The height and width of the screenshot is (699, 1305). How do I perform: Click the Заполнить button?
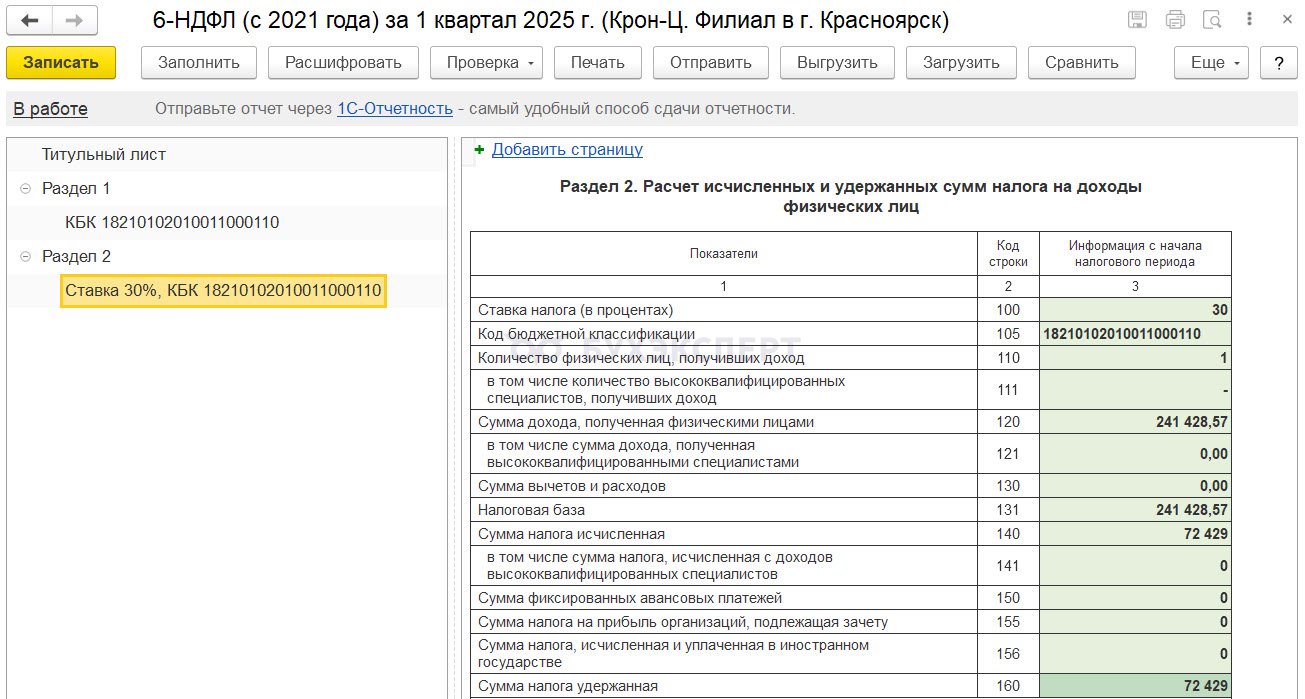click(x=199, y=62)
